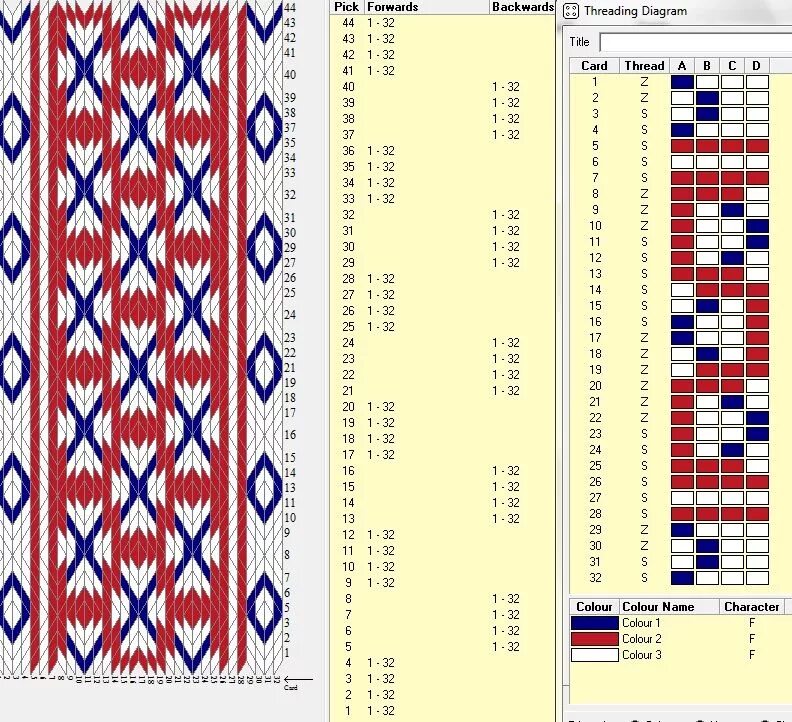Select the Colour 3 white swatch

tap(595, 655)
